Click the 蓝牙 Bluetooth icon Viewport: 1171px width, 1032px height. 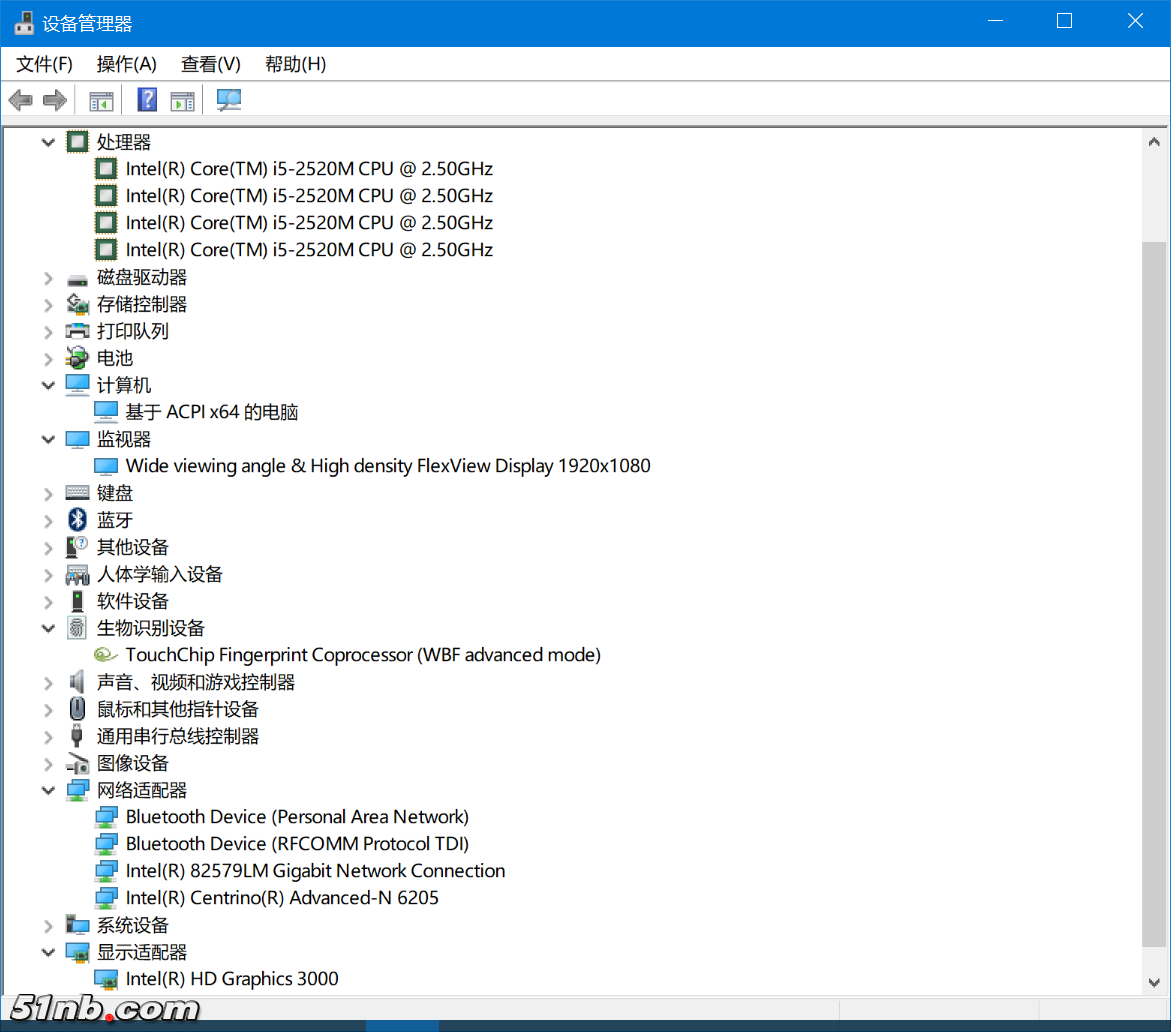pos(77,520)
